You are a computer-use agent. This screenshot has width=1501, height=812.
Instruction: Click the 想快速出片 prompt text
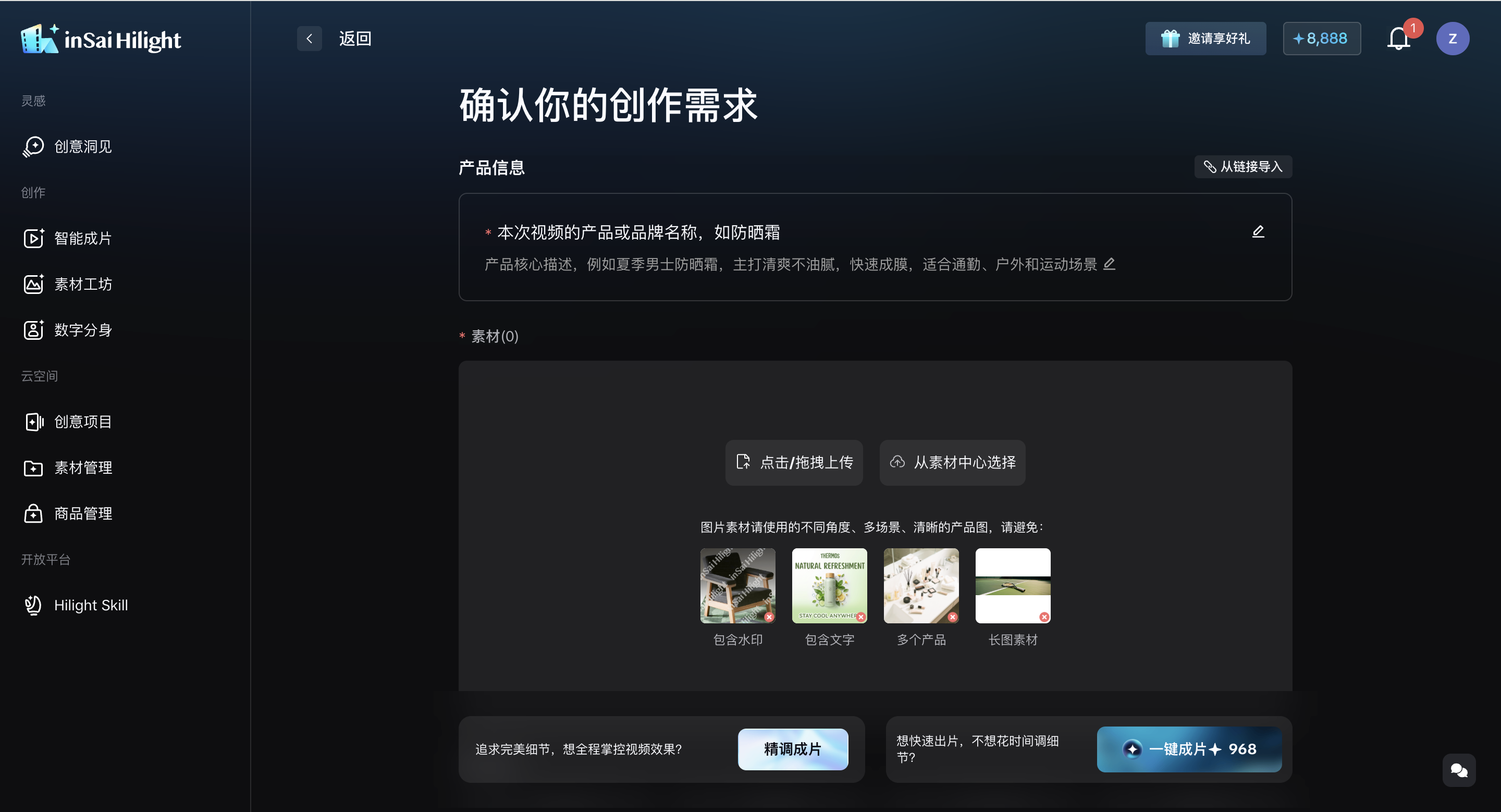click(977, 749)
